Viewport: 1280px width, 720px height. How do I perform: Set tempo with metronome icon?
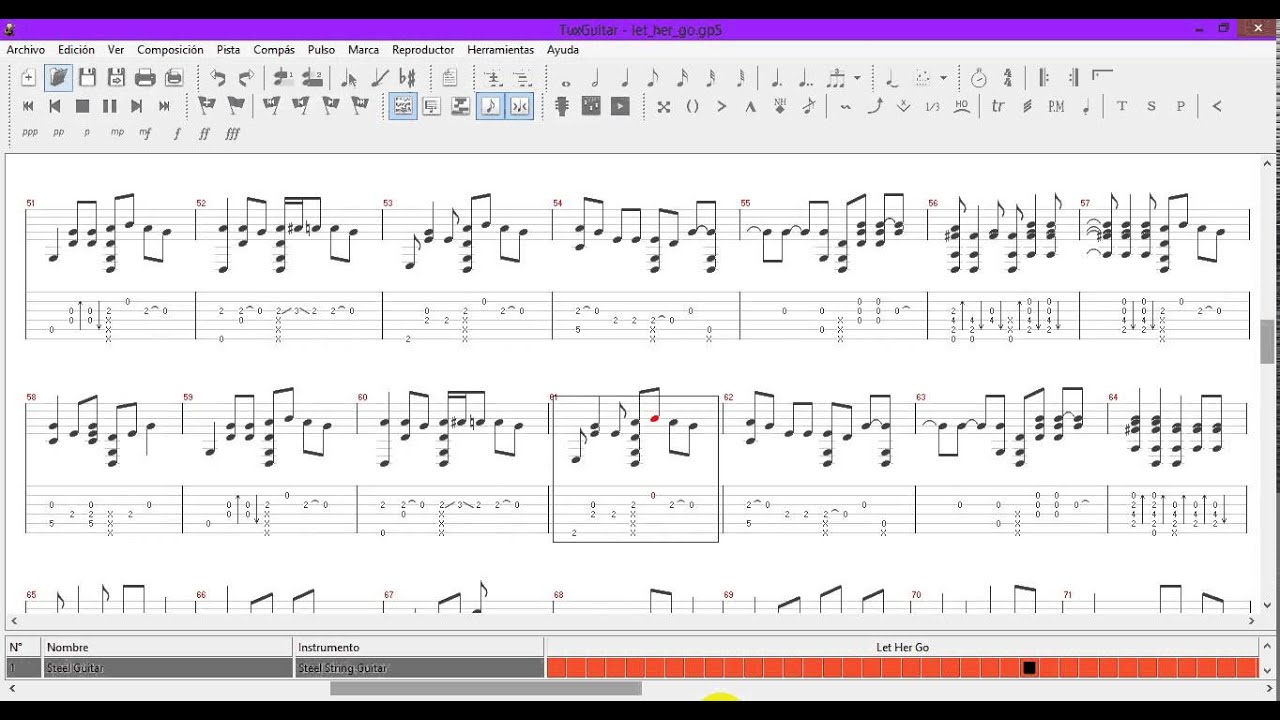979,77
